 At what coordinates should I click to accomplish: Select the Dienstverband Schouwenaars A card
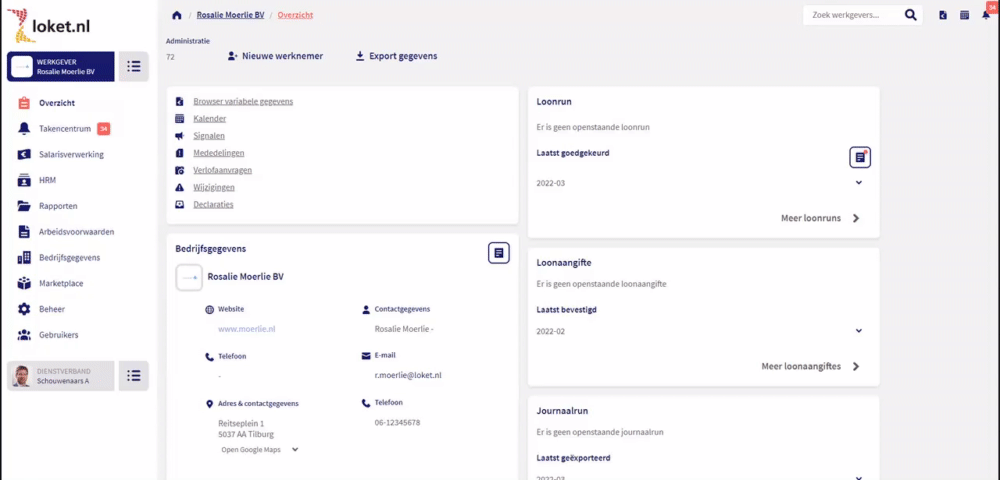pyautogui.click(x=61, y=375)
